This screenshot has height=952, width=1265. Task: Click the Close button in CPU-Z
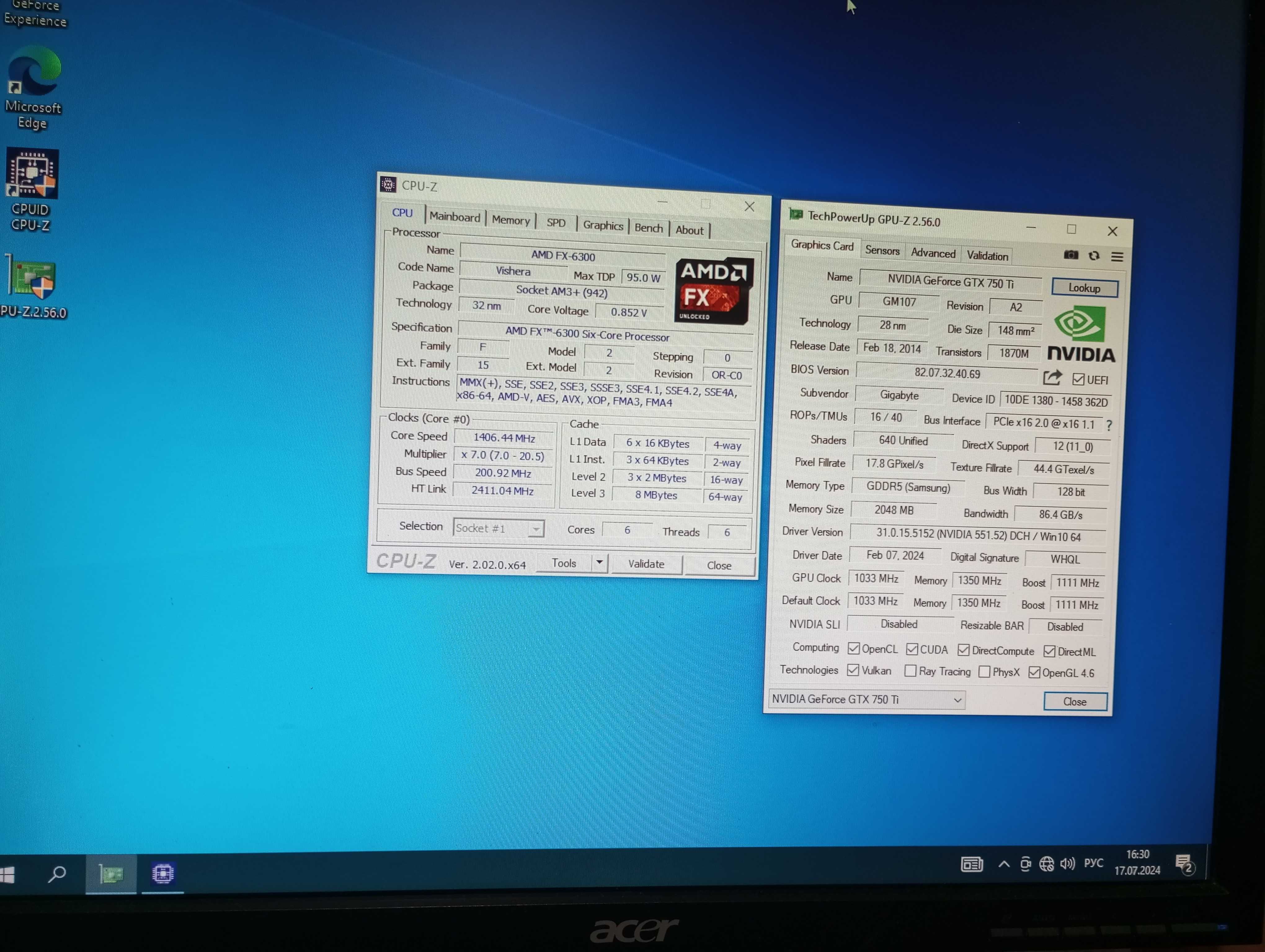click(x=719, y=565)
